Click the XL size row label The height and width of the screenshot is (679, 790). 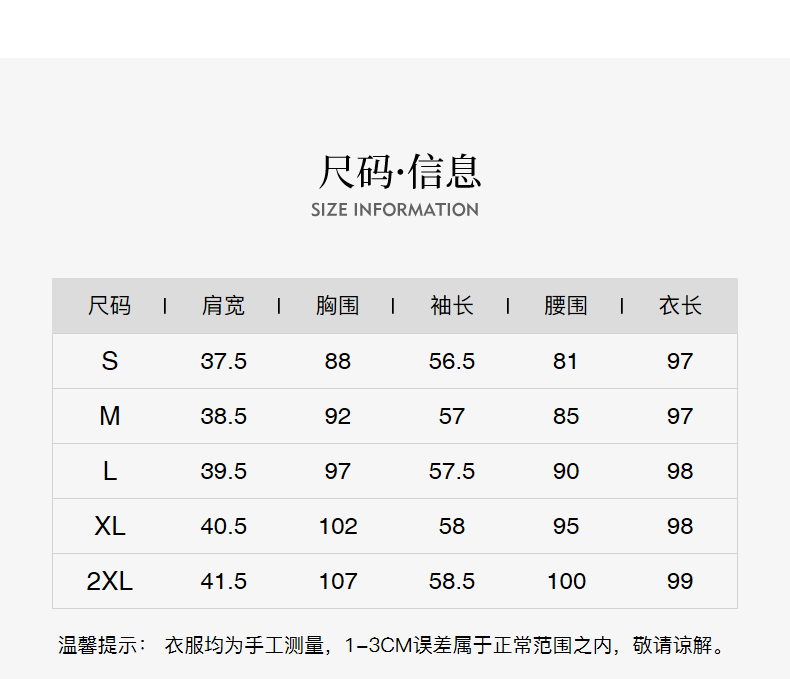click(109, 526)
